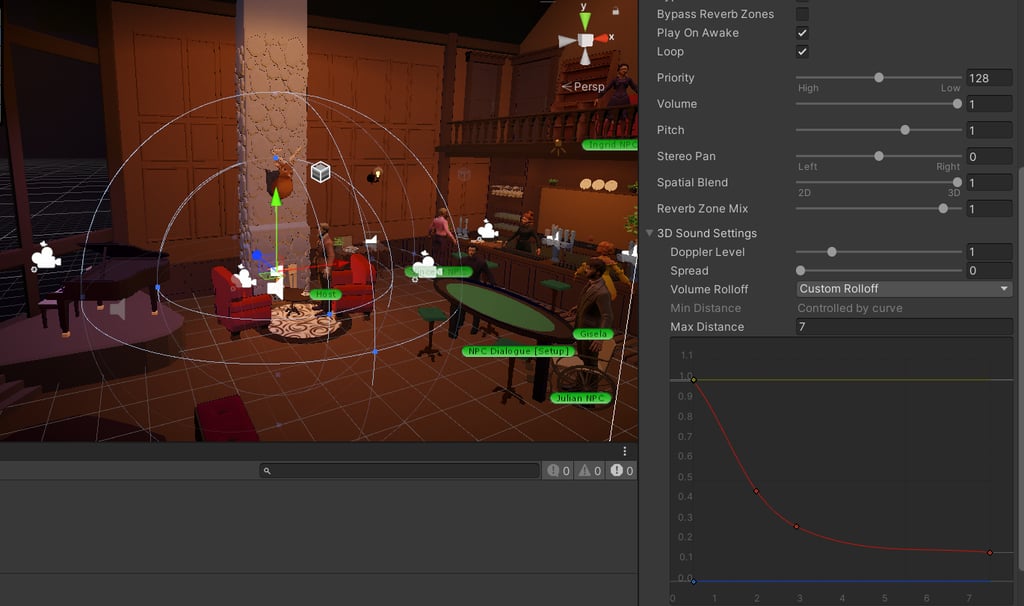Click the Pitch slider handle

click(904, 130)
